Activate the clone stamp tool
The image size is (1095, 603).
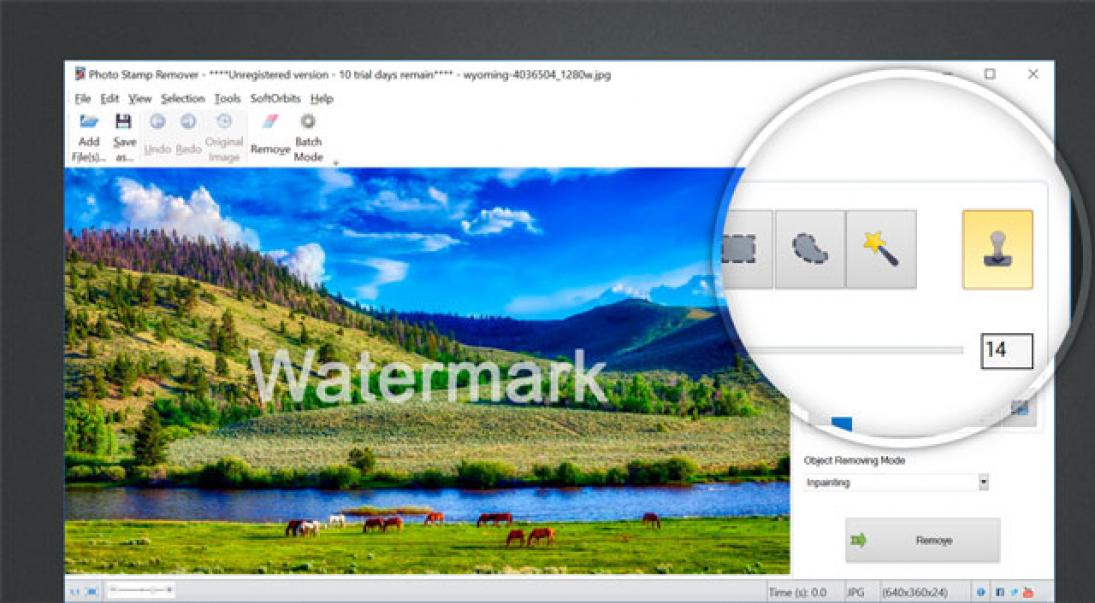(x=997, y=249)
